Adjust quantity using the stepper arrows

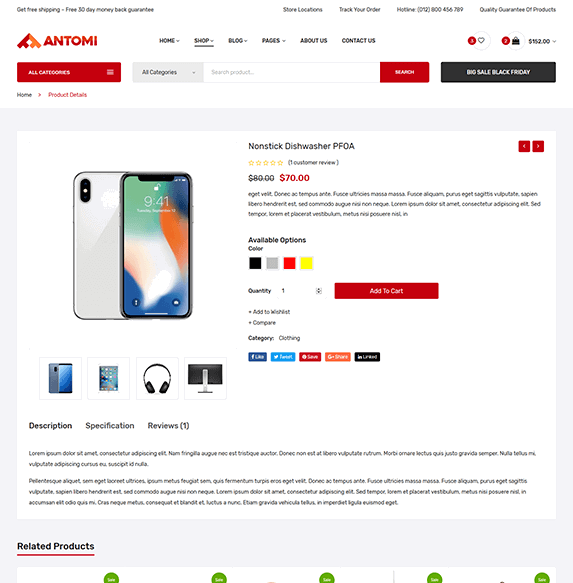point(319,291)
